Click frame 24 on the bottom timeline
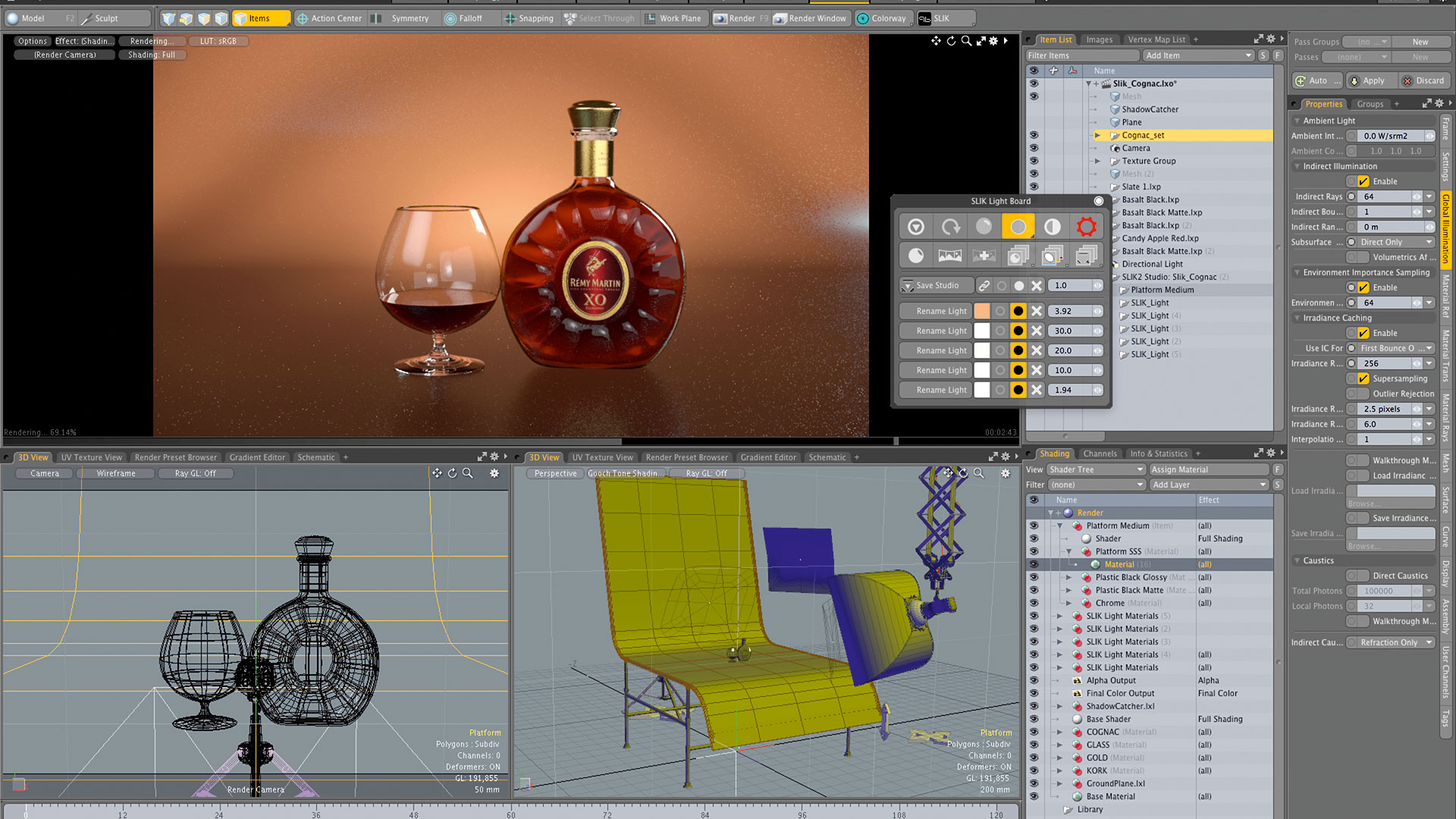The image size is (1456, 819). point(218,814)
